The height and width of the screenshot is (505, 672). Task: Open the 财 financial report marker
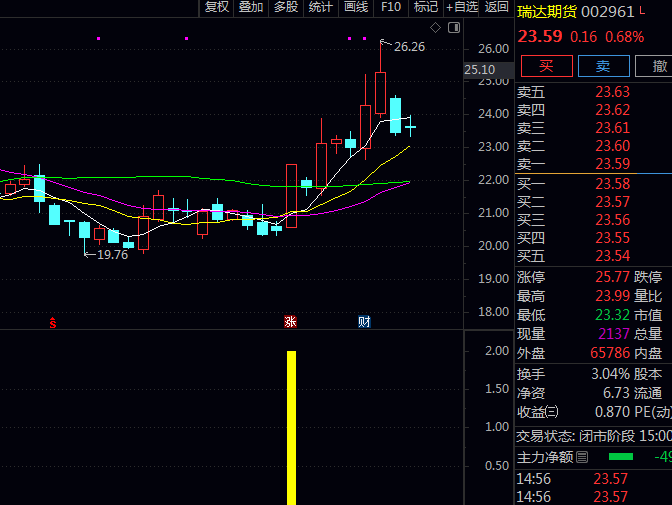(364, 322)
